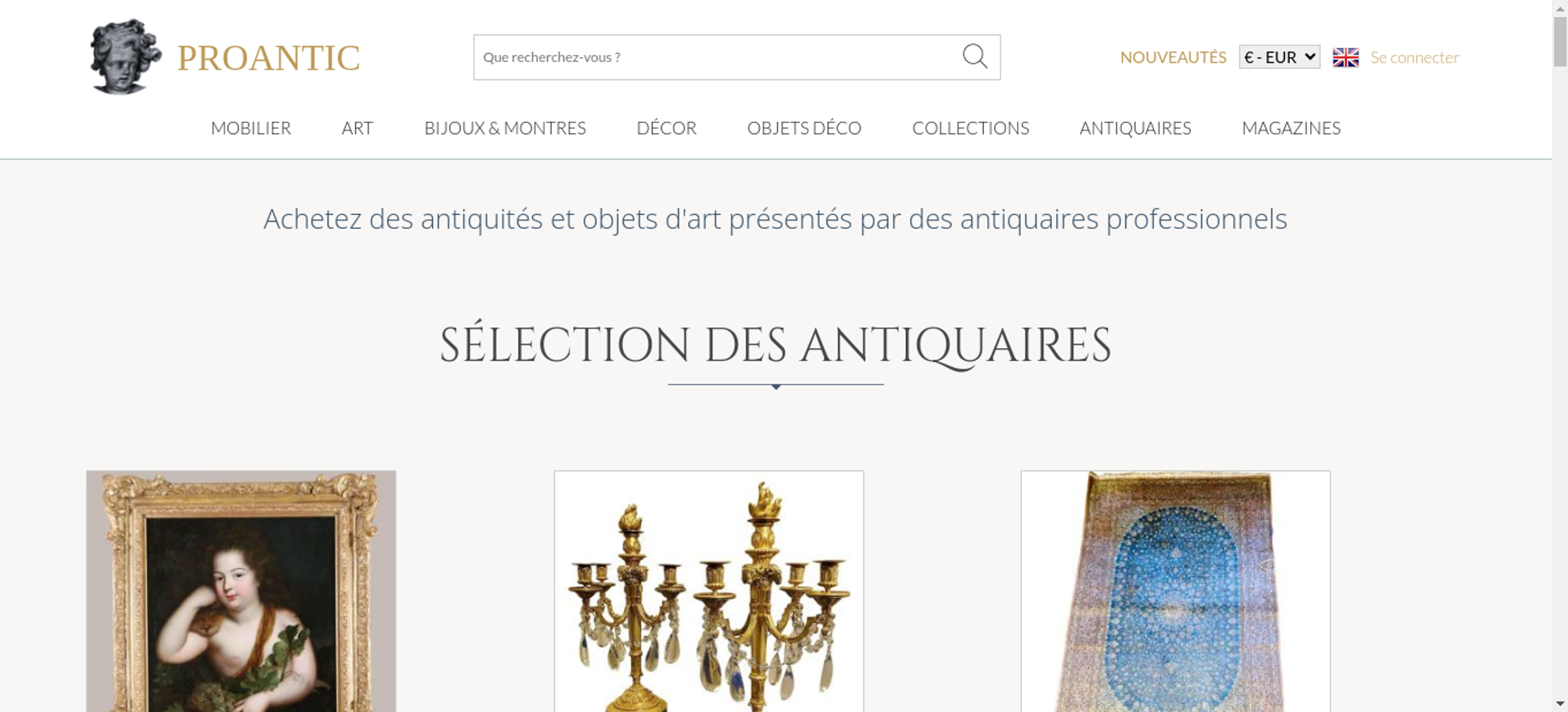Open the Mobilier menu

pos(251,128)
